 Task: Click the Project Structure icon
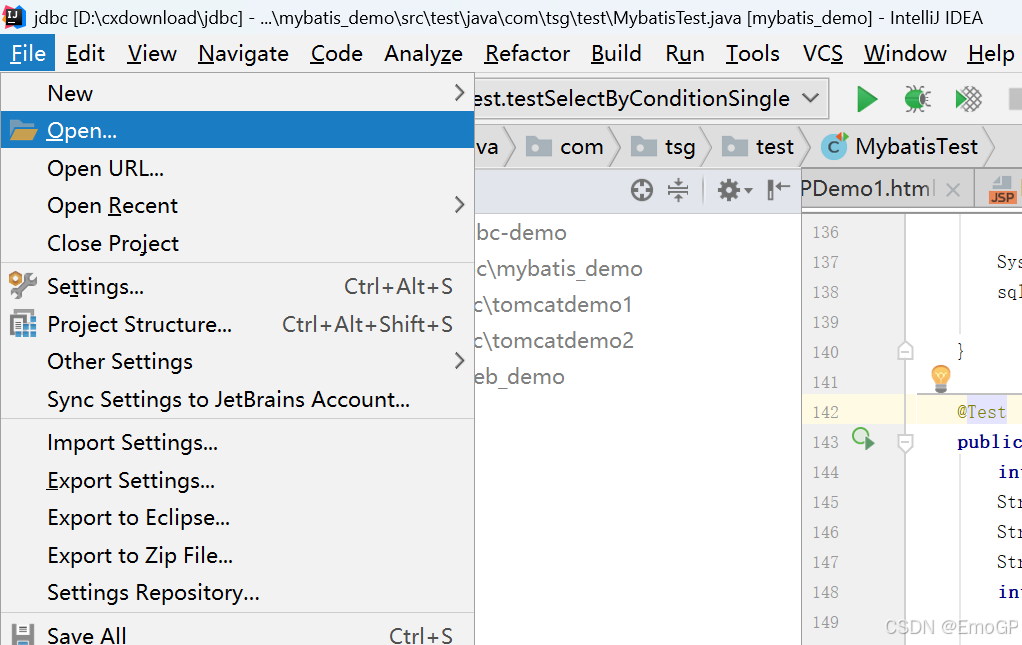tap(23, 323)
